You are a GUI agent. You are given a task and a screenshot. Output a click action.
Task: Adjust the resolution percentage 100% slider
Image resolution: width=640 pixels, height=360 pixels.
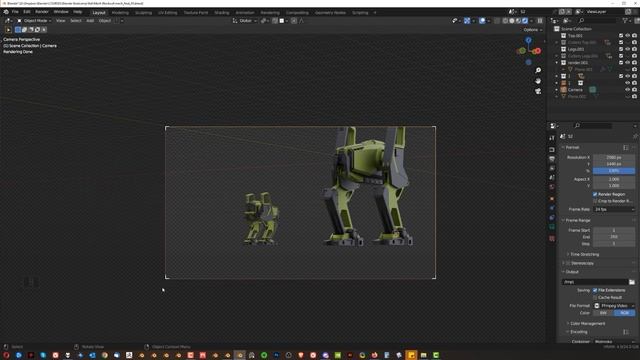tap(614, 171)
